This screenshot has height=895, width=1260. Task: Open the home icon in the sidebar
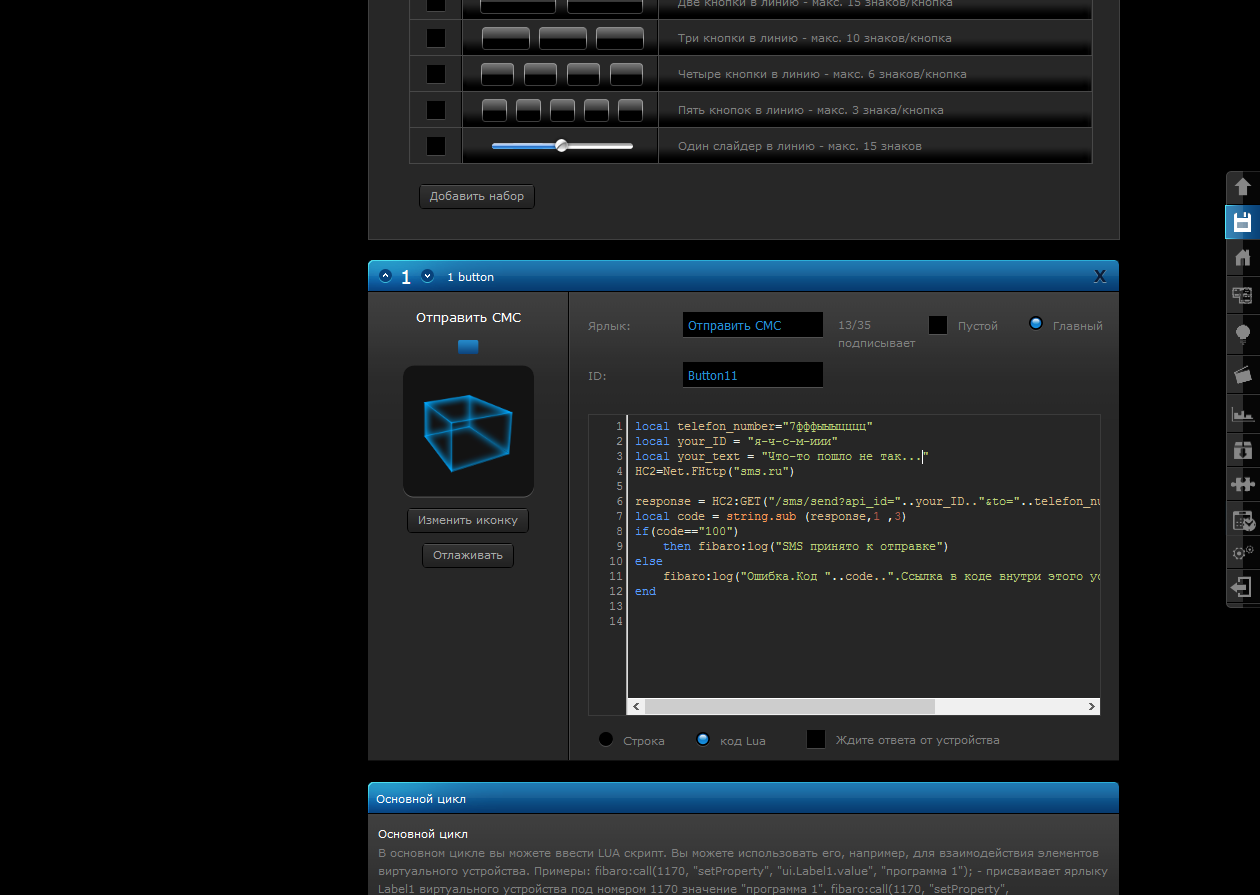click(x=1243, y=258)
